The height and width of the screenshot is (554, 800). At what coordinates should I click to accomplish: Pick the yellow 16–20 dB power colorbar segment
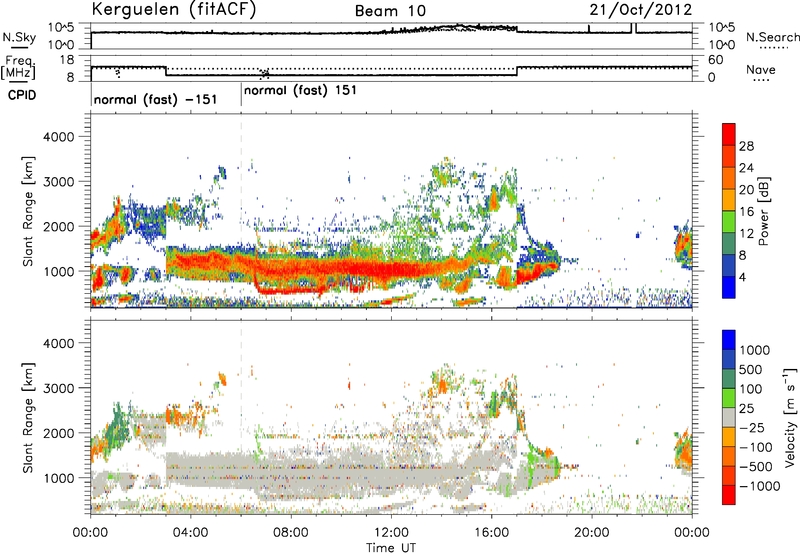pyautogui.click(x=729, y=200)
